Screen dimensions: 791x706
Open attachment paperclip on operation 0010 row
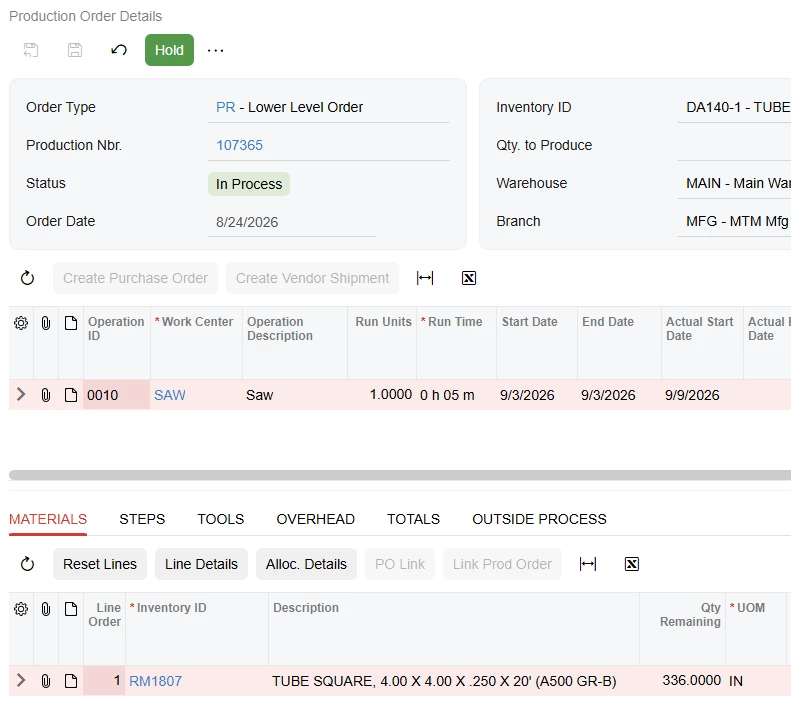tap(46, 395)
